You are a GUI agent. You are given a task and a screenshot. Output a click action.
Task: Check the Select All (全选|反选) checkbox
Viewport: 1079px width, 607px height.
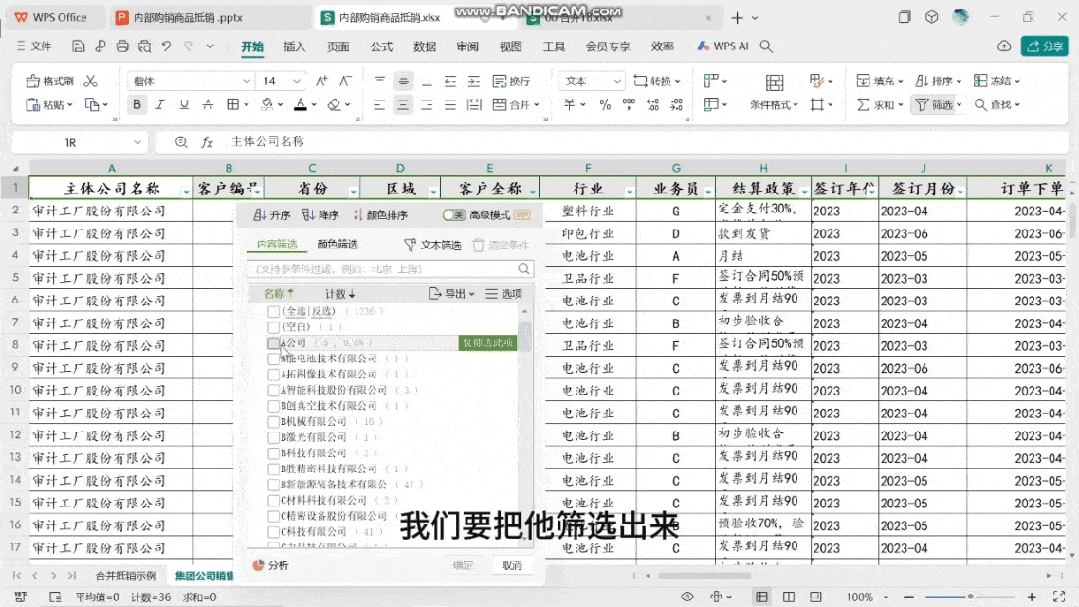pyautogui.click(x=274, y=312)
